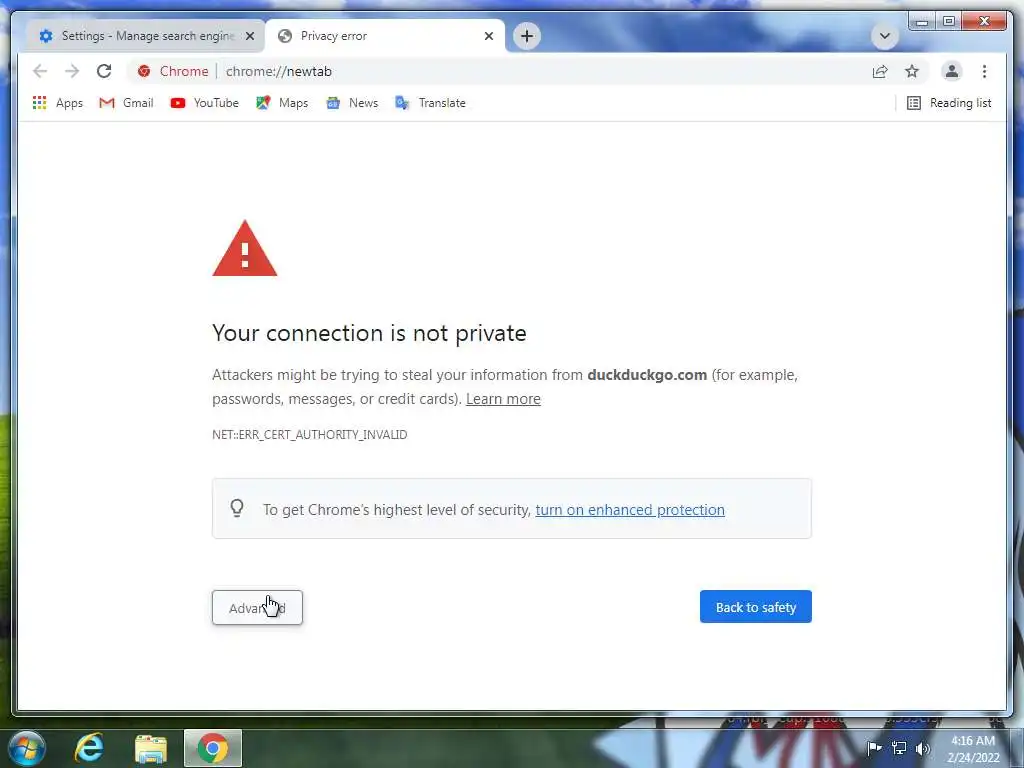Open a new tab with the plus button
1024x768 pixels.
point(526,36)
